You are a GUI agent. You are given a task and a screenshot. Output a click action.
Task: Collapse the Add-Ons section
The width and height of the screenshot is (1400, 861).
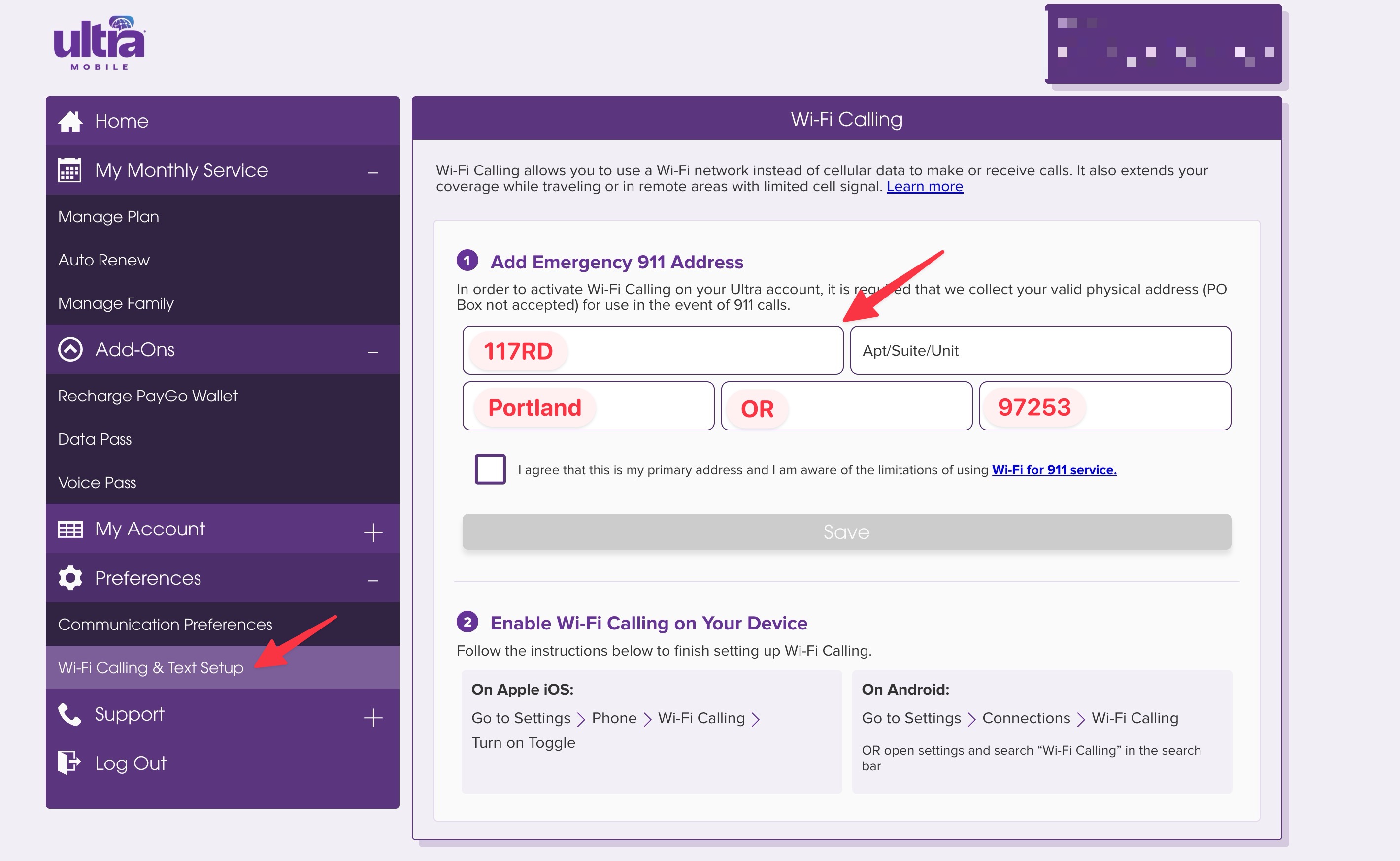pyautogui.click(x=373, y=352)
